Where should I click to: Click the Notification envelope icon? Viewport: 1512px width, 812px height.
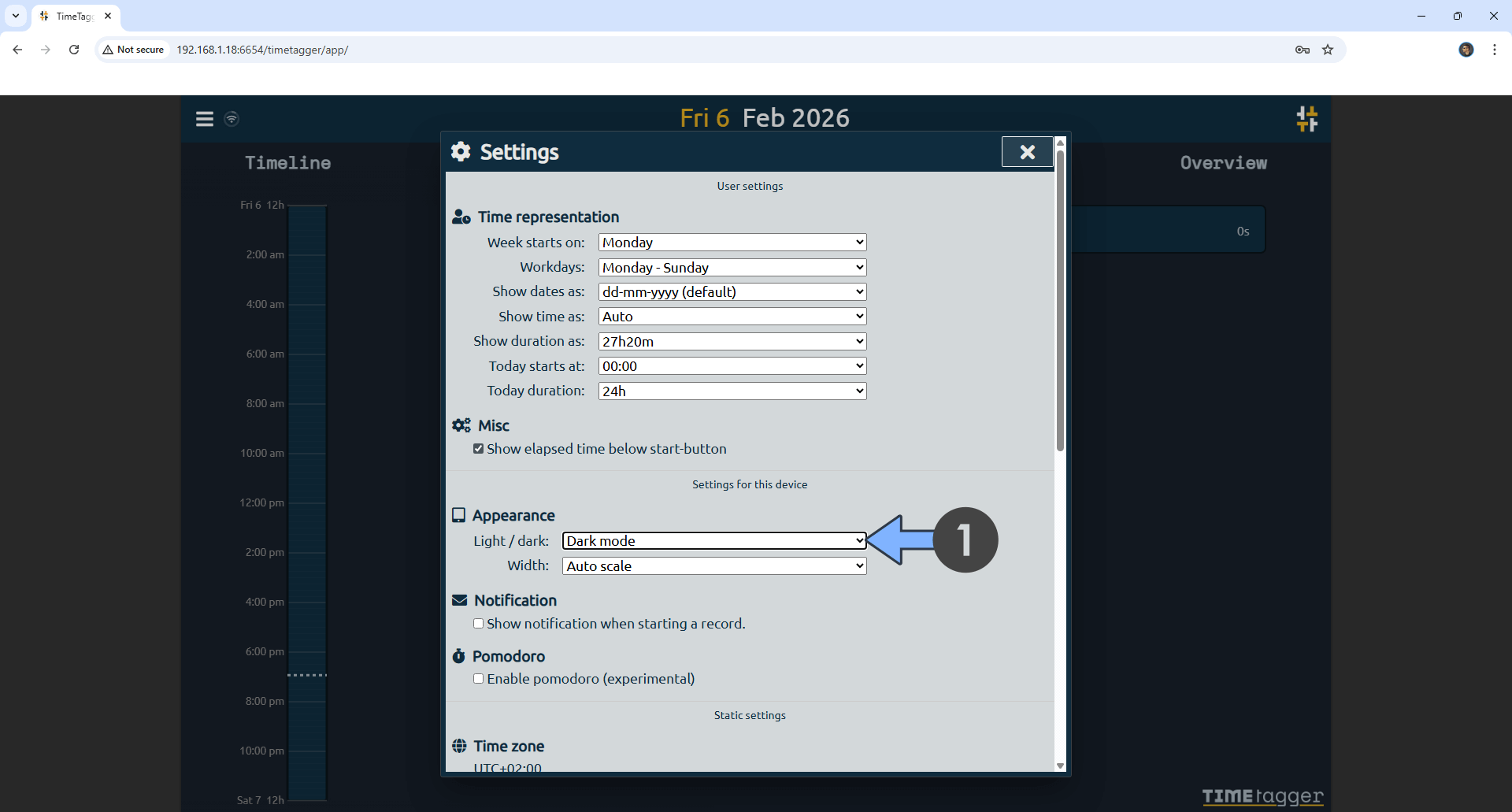coord(460,600)
